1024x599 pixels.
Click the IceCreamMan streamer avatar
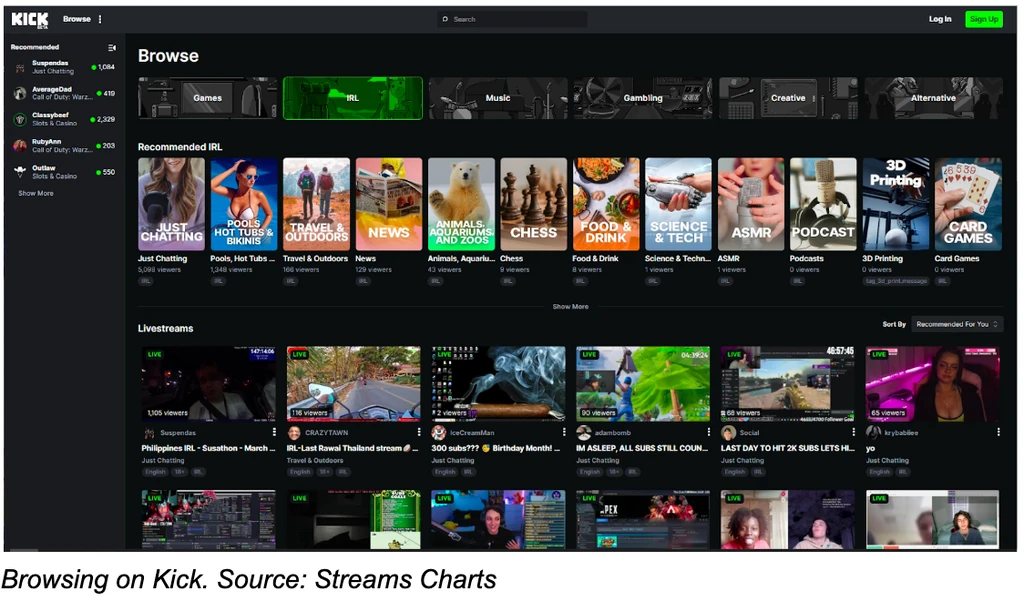[438, 433]
